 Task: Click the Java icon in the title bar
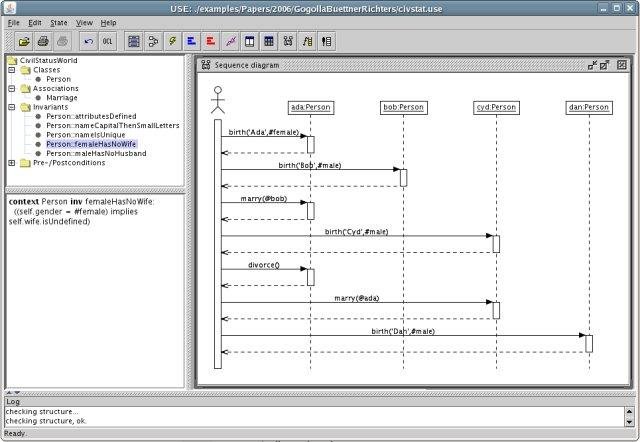pos(9,8)
